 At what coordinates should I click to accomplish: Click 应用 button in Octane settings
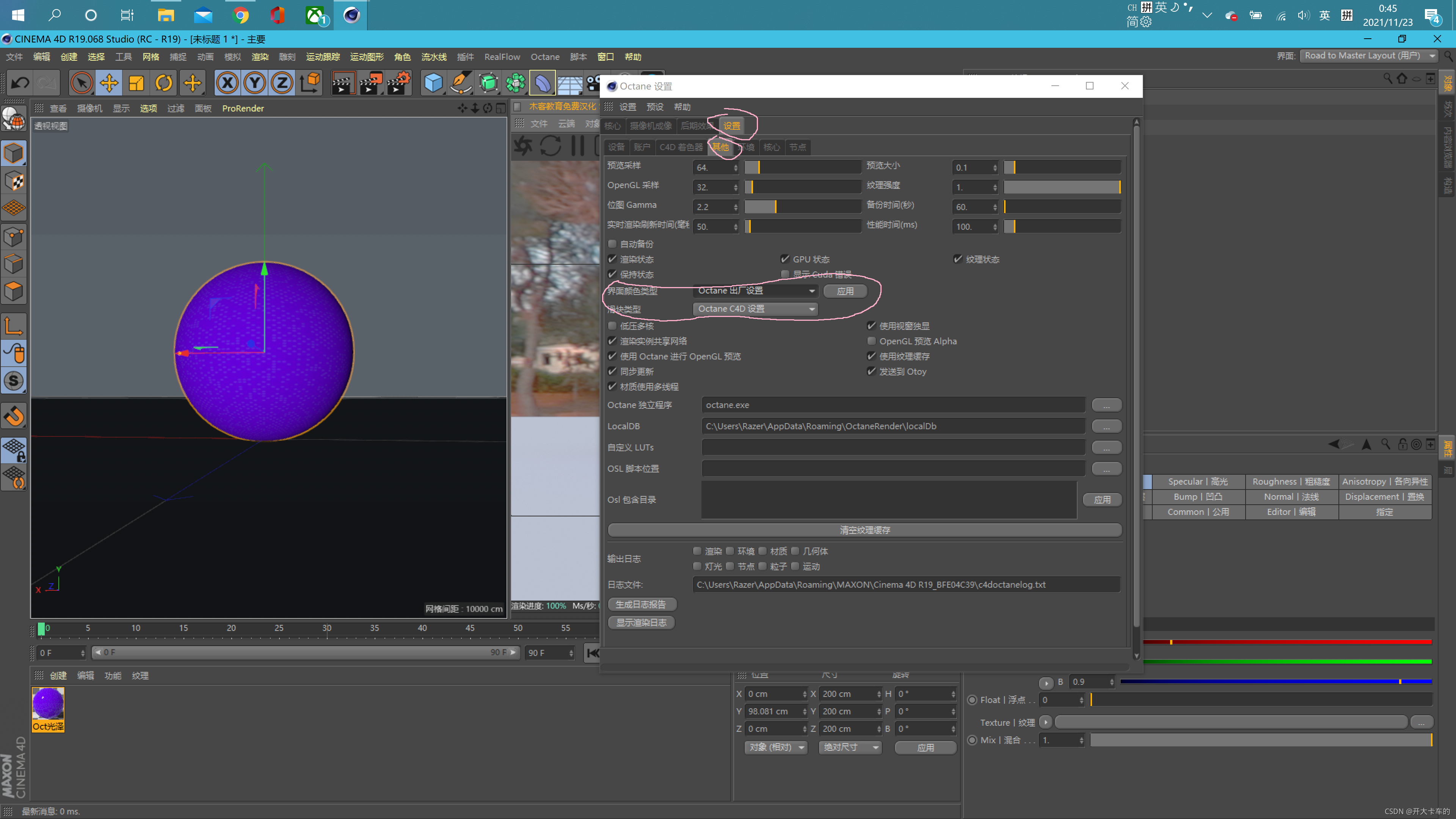pyautogui.click(x=844, y=290)
